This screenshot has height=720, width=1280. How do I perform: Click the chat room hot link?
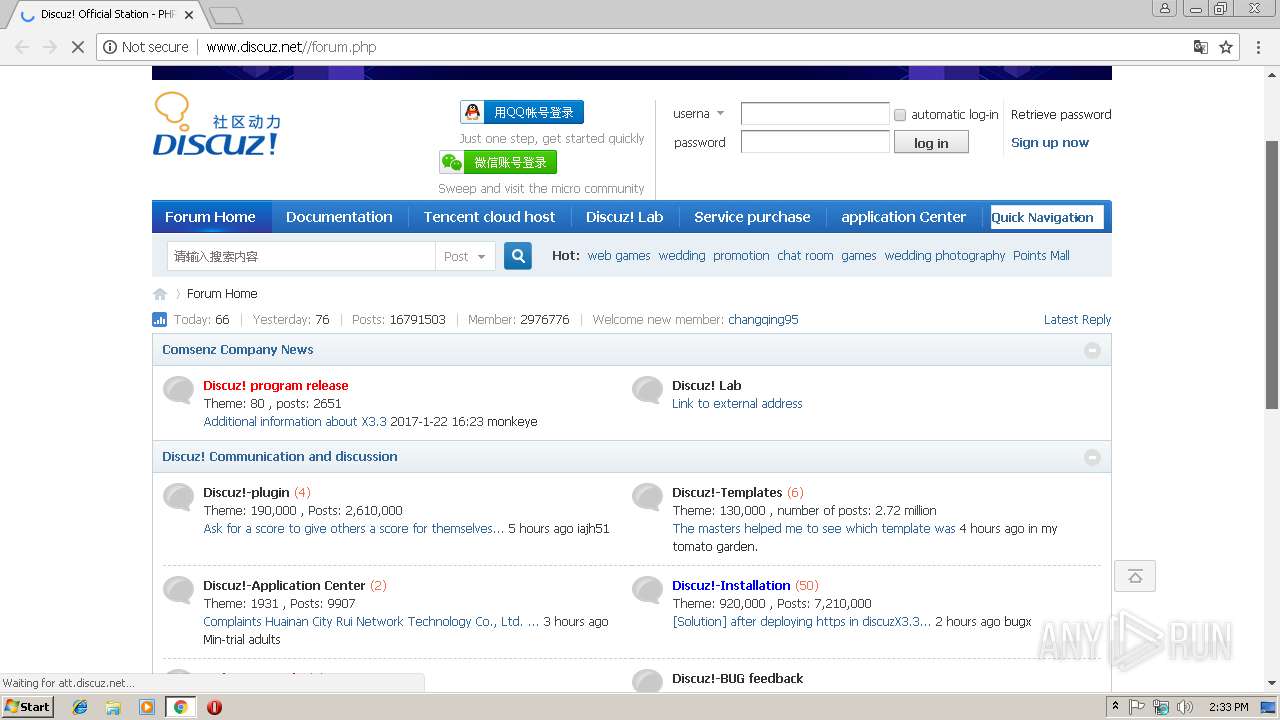(805, 256)
